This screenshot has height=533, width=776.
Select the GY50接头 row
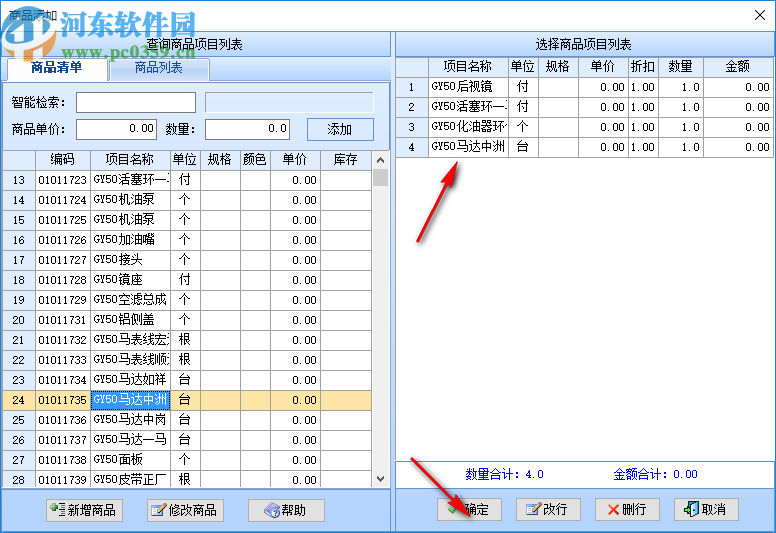tap(187, 260)
